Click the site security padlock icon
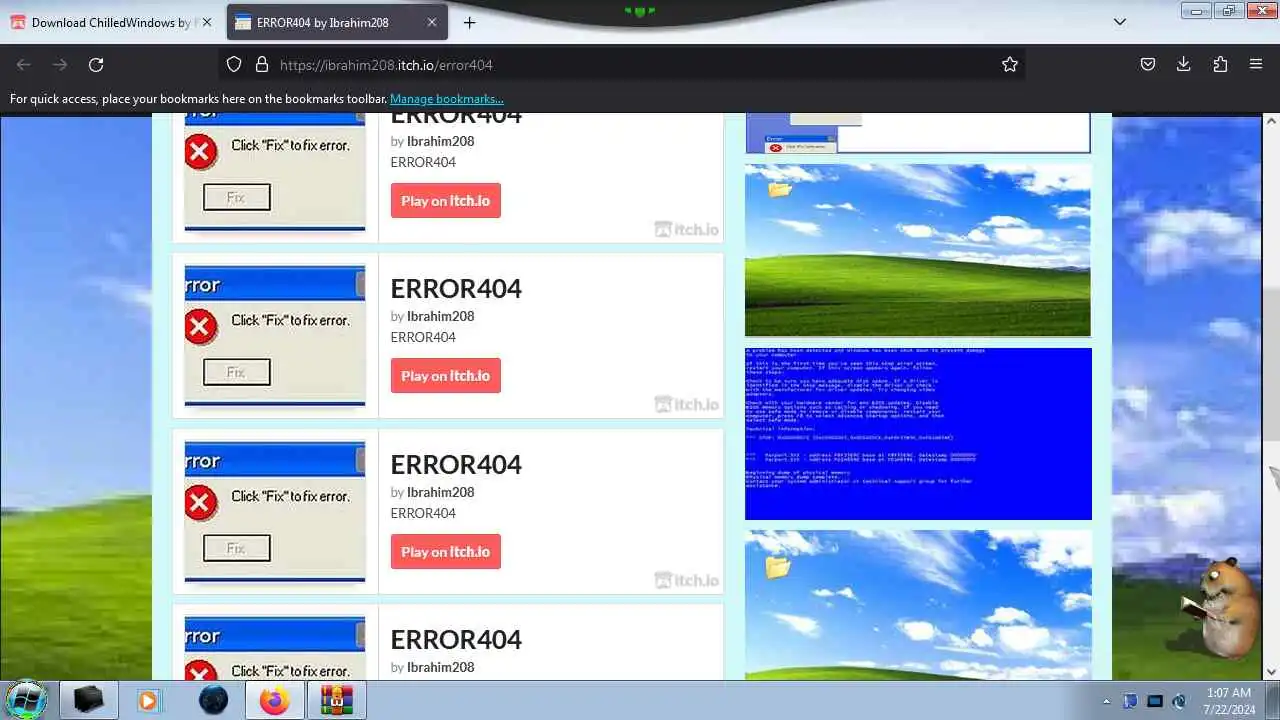The image size is (1280, 720). (262, 64)
